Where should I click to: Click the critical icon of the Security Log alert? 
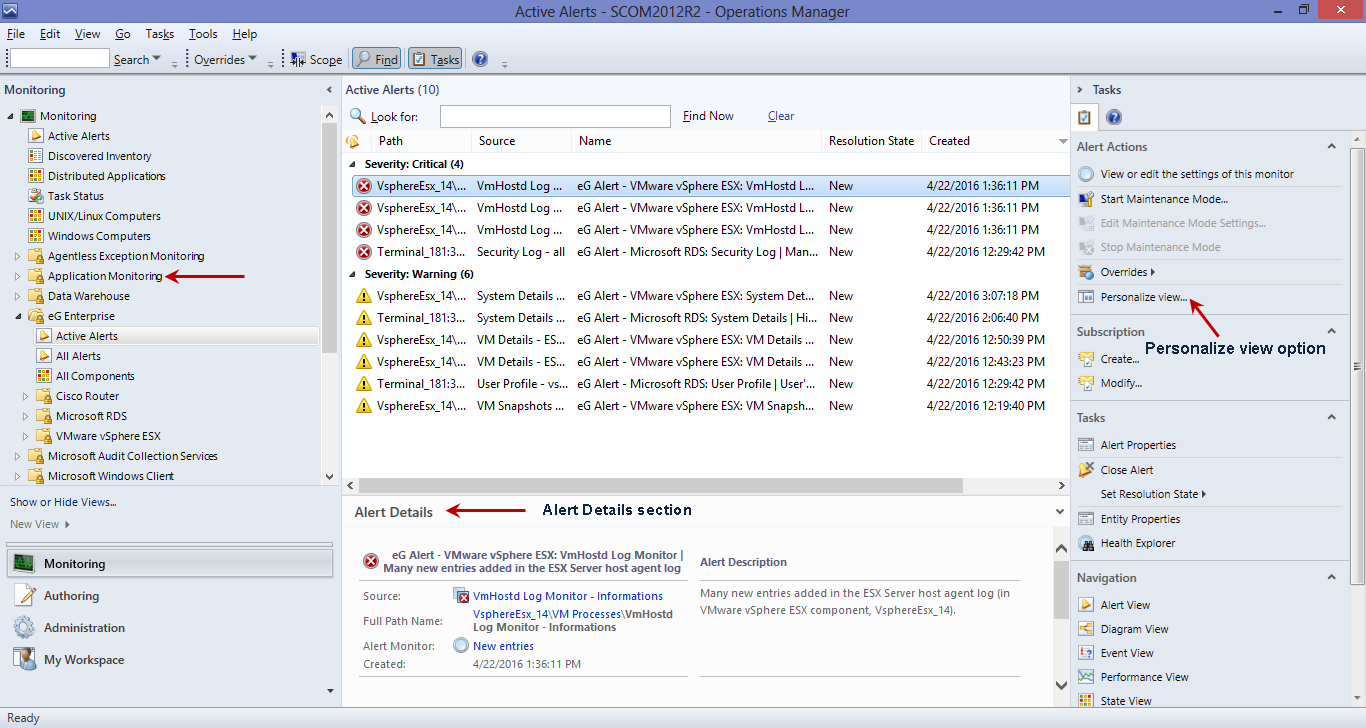point(364,252)
